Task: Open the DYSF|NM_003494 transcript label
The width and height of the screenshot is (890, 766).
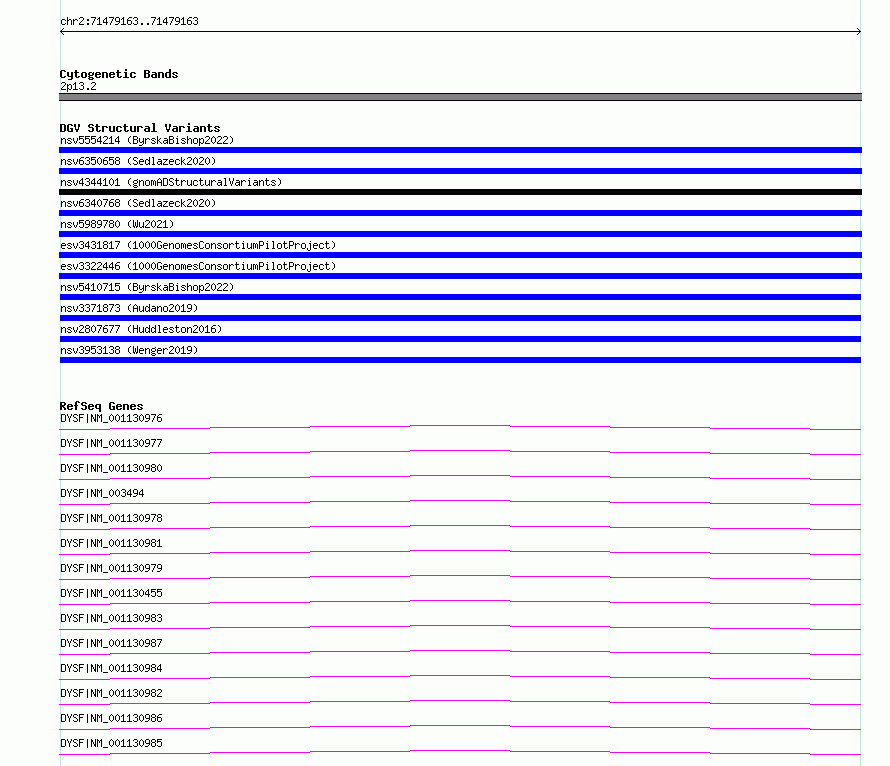Action: tap(102, 493)
